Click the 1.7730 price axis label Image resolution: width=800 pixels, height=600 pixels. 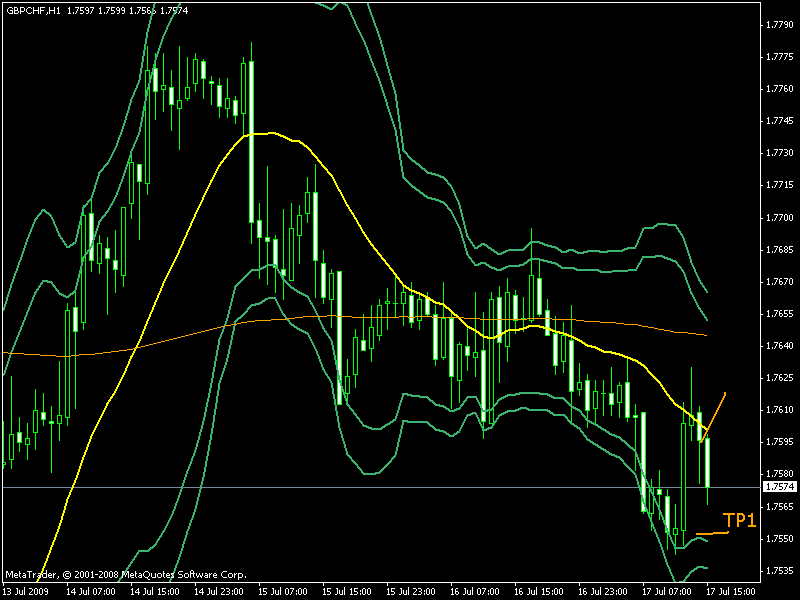pyautogui.click(x=780, y=153)
